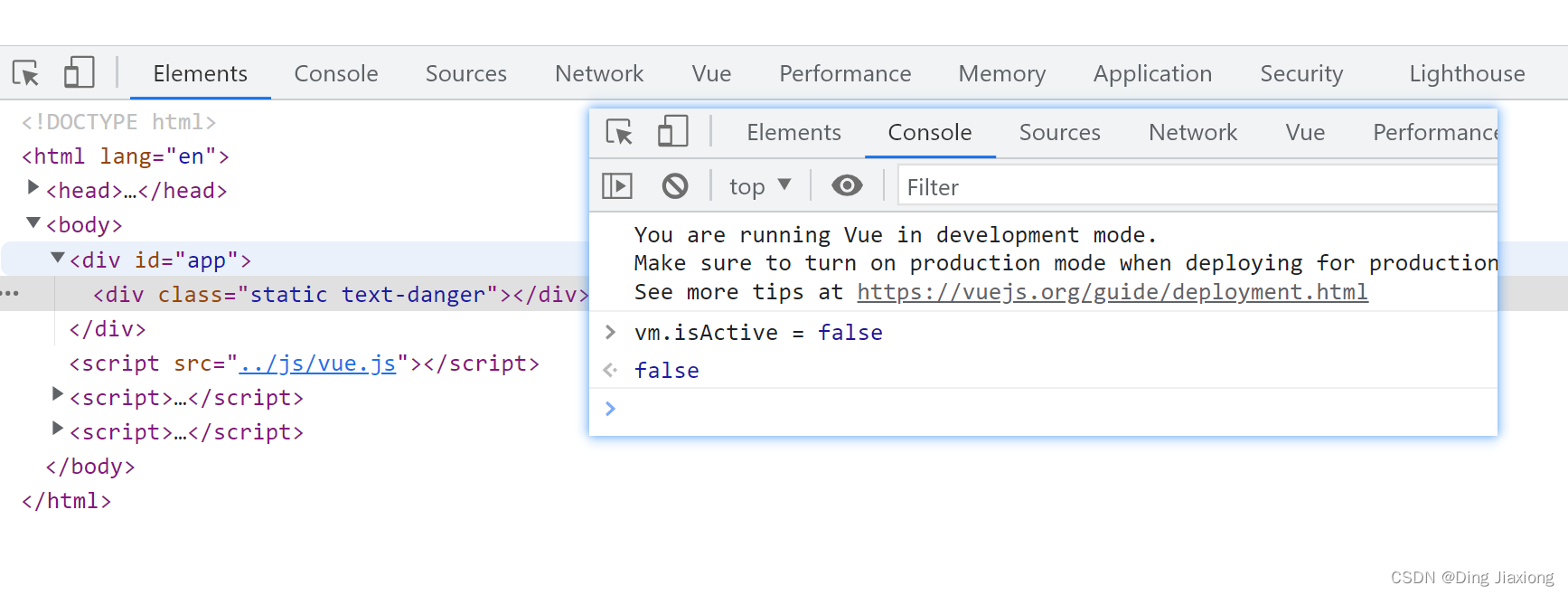This screenshot has height=595, width=1568.
Task: Click the three-dots actions for selected node
Action: [x=10, y=293]
